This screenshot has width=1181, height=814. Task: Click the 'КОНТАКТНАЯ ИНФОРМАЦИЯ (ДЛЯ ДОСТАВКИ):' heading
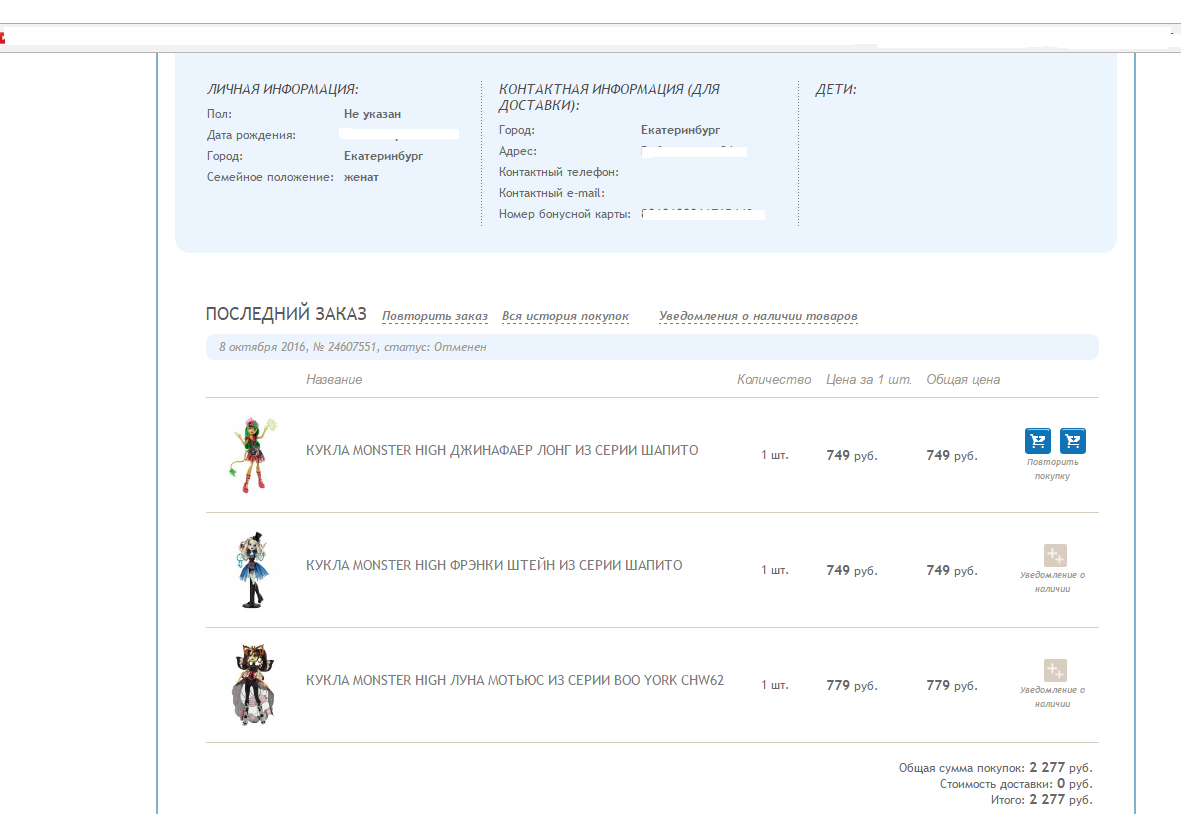coord(609,97)
